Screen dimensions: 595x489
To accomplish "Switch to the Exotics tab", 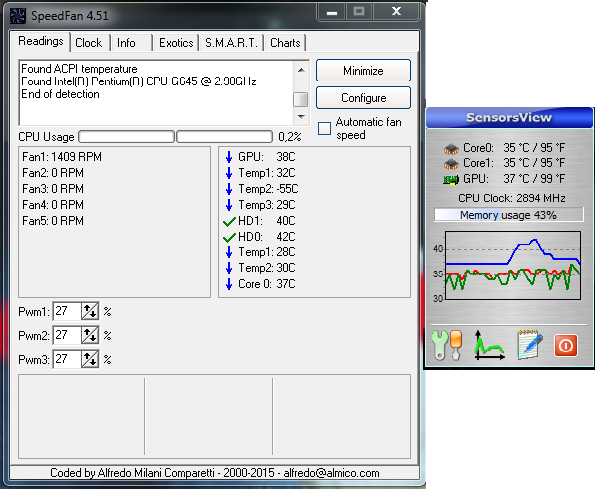I will (176, 43).
